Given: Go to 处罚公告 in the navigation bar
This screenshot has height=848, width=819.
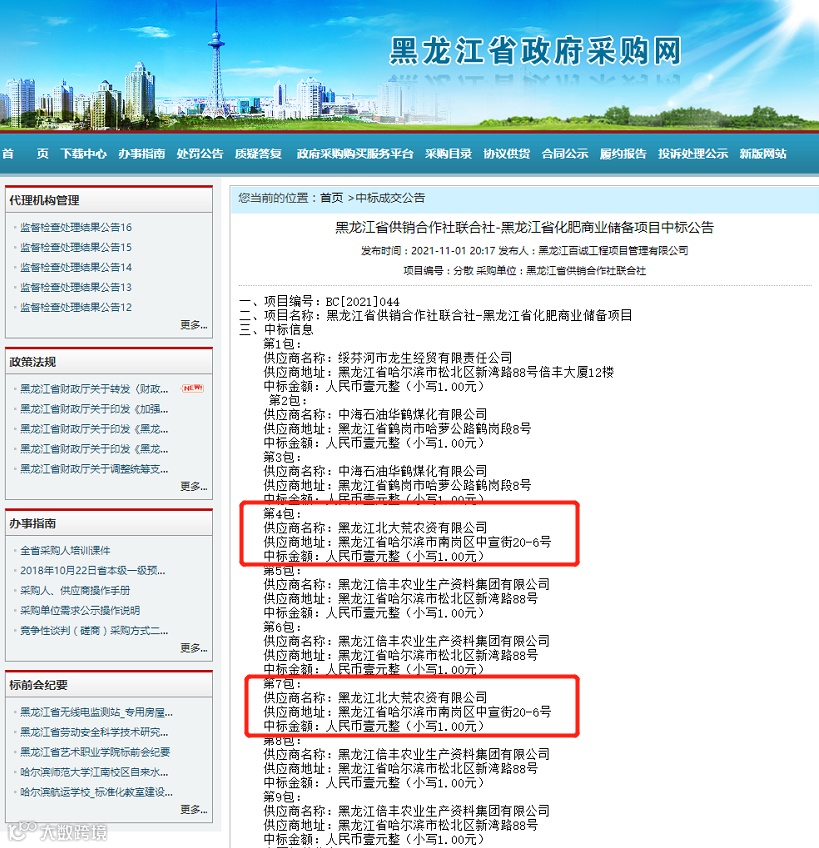Looking at the screenshot, I should click(200, 154).
